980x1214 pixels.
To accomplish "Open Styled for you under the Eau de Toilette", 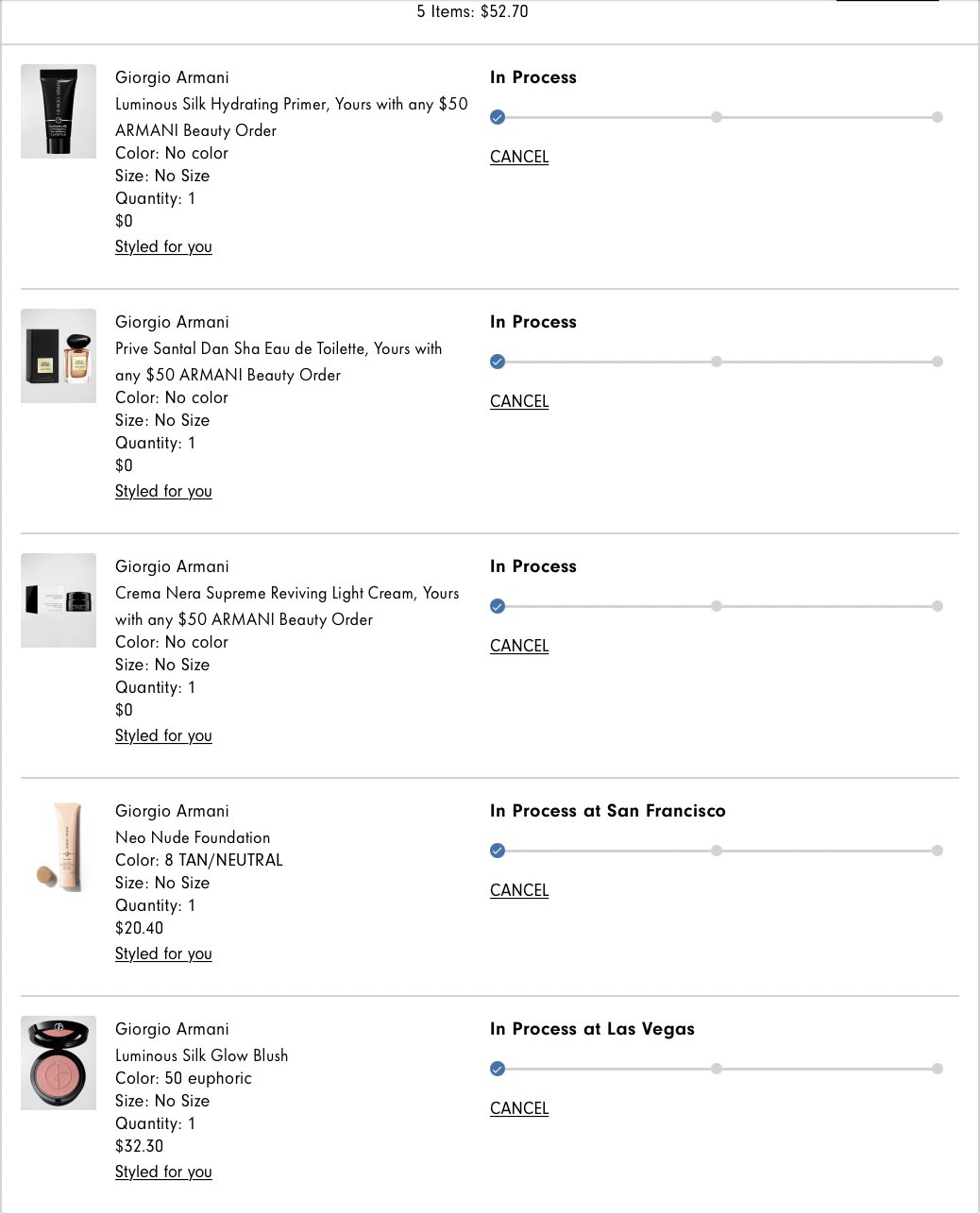I will click(x=162, y=491).
